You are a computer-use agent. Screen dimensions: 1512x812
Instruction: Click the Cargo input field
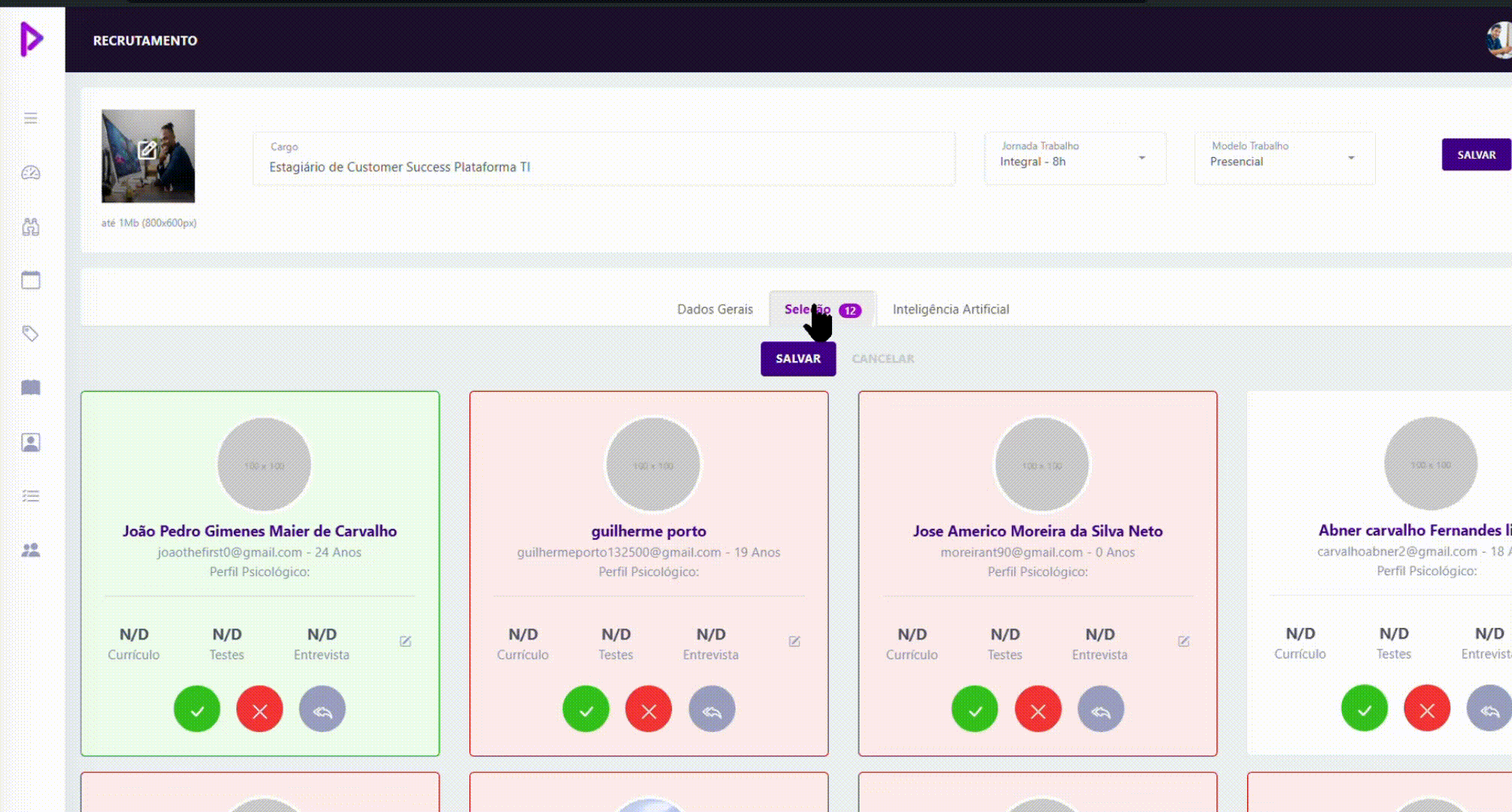click(604, 159)
